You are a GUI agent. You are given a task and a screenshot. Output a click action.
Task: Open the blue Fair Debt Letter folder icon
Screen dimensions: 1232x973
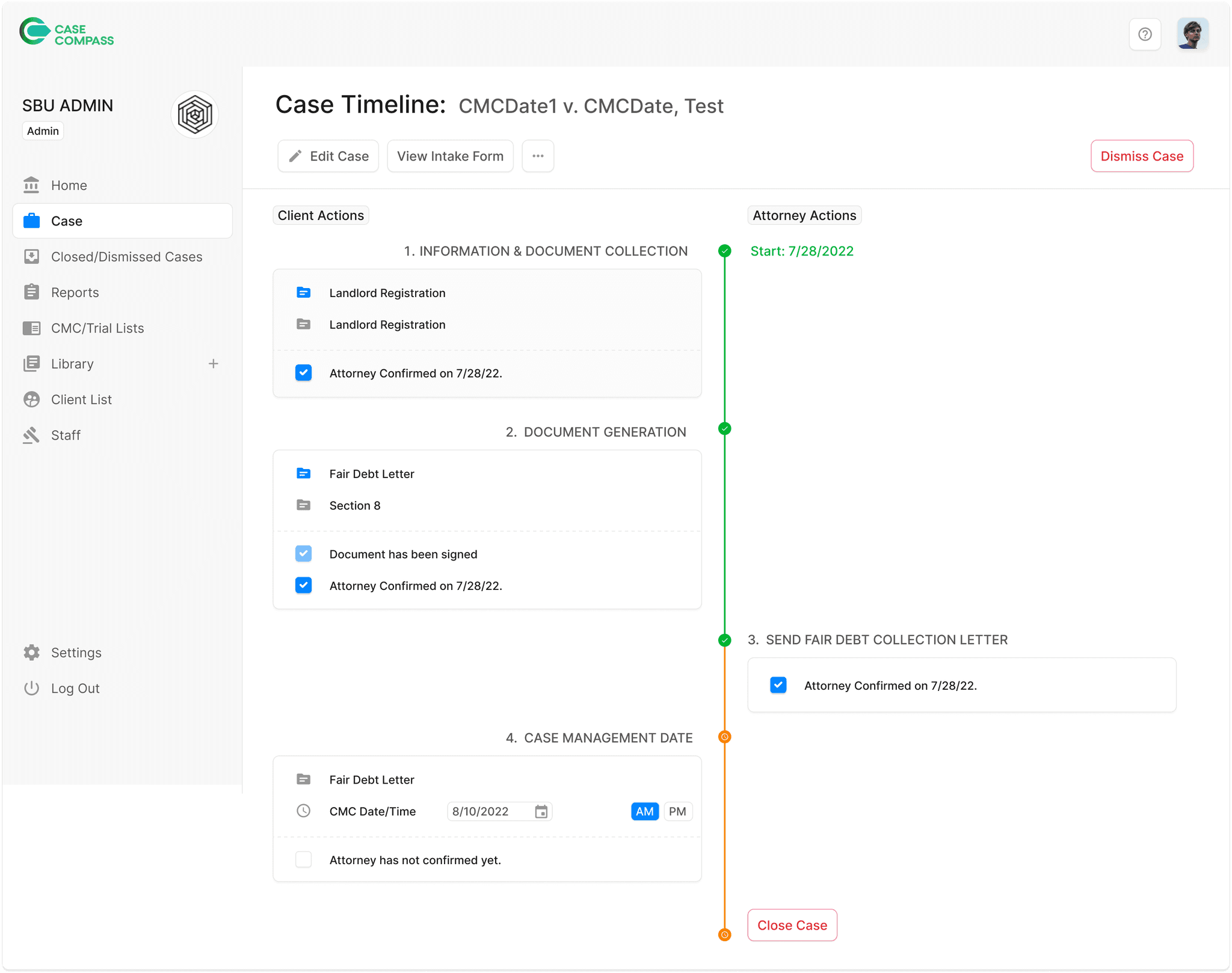pos(304,474)
